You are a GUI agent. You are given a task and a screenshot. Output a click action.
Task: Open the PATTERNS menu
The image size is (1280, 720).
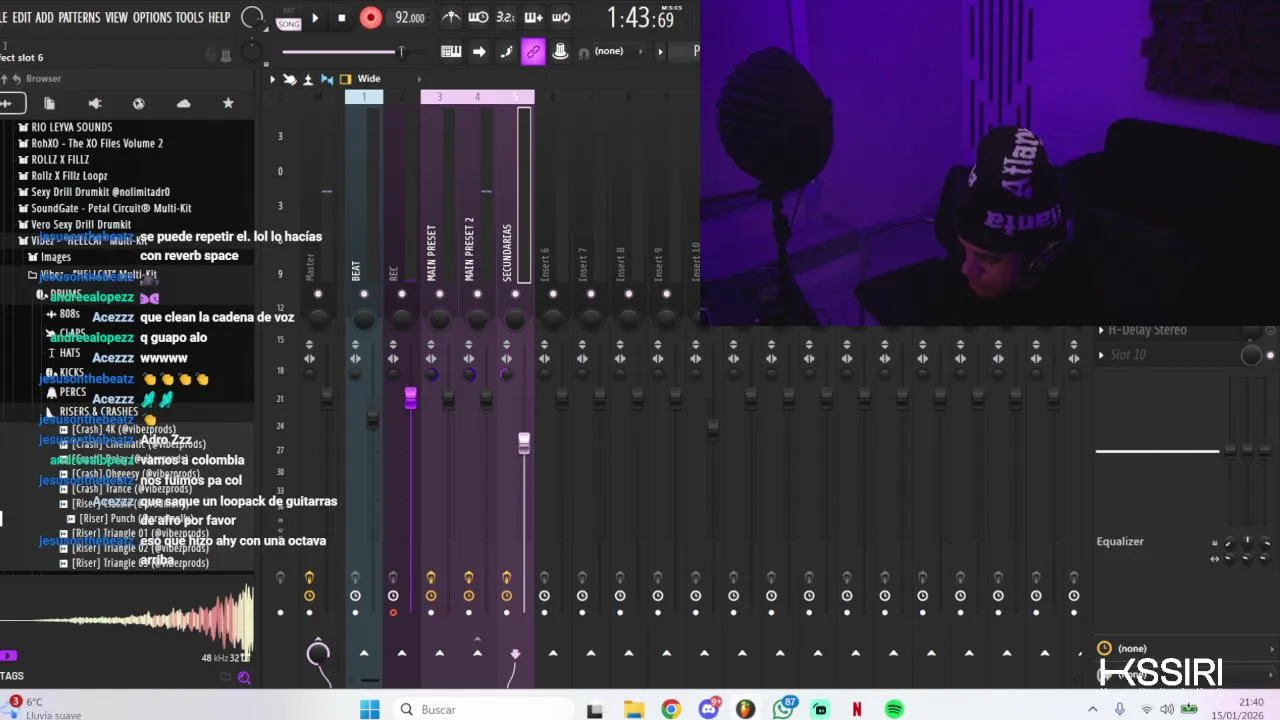point(79,18)
